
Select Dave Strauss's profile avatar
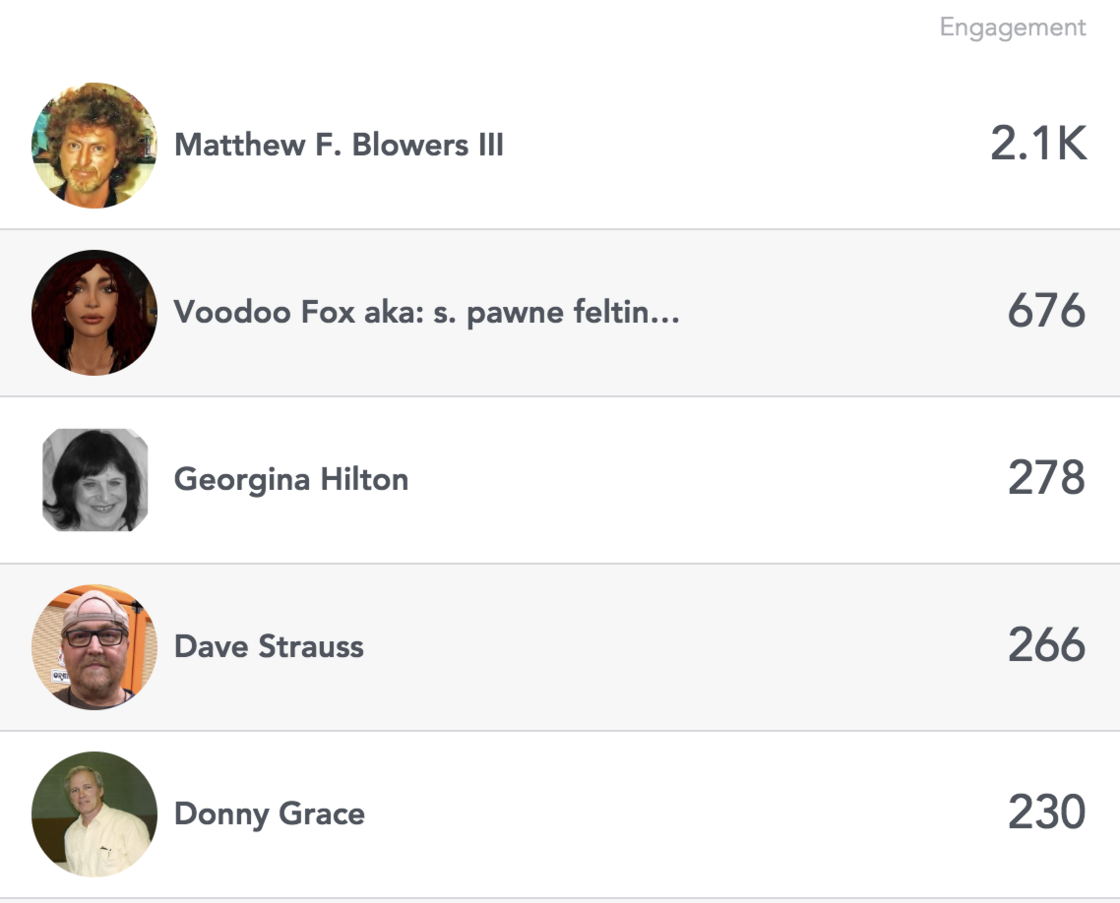[94, 647]
